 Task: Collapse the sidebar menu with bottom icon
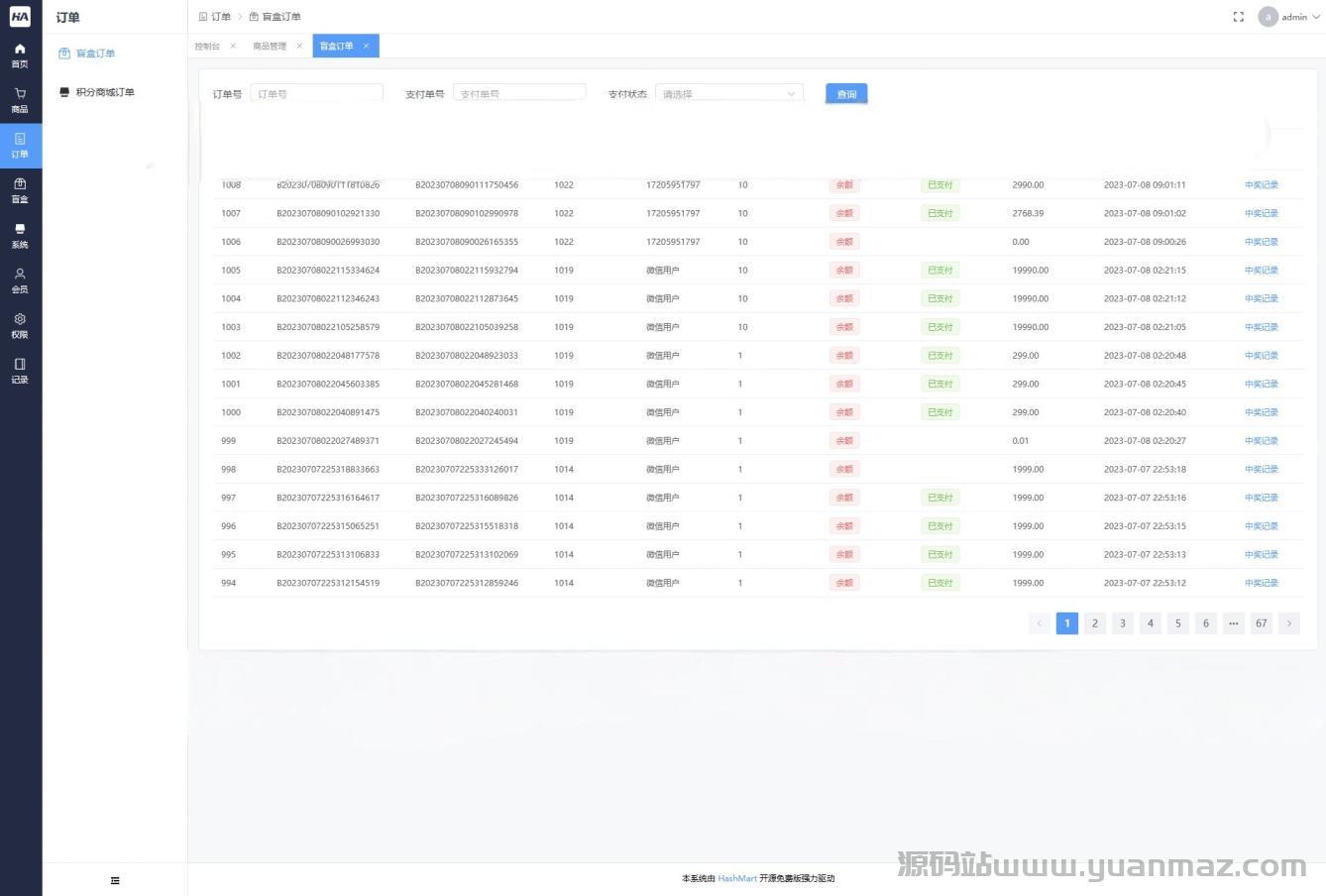[115, 880]
